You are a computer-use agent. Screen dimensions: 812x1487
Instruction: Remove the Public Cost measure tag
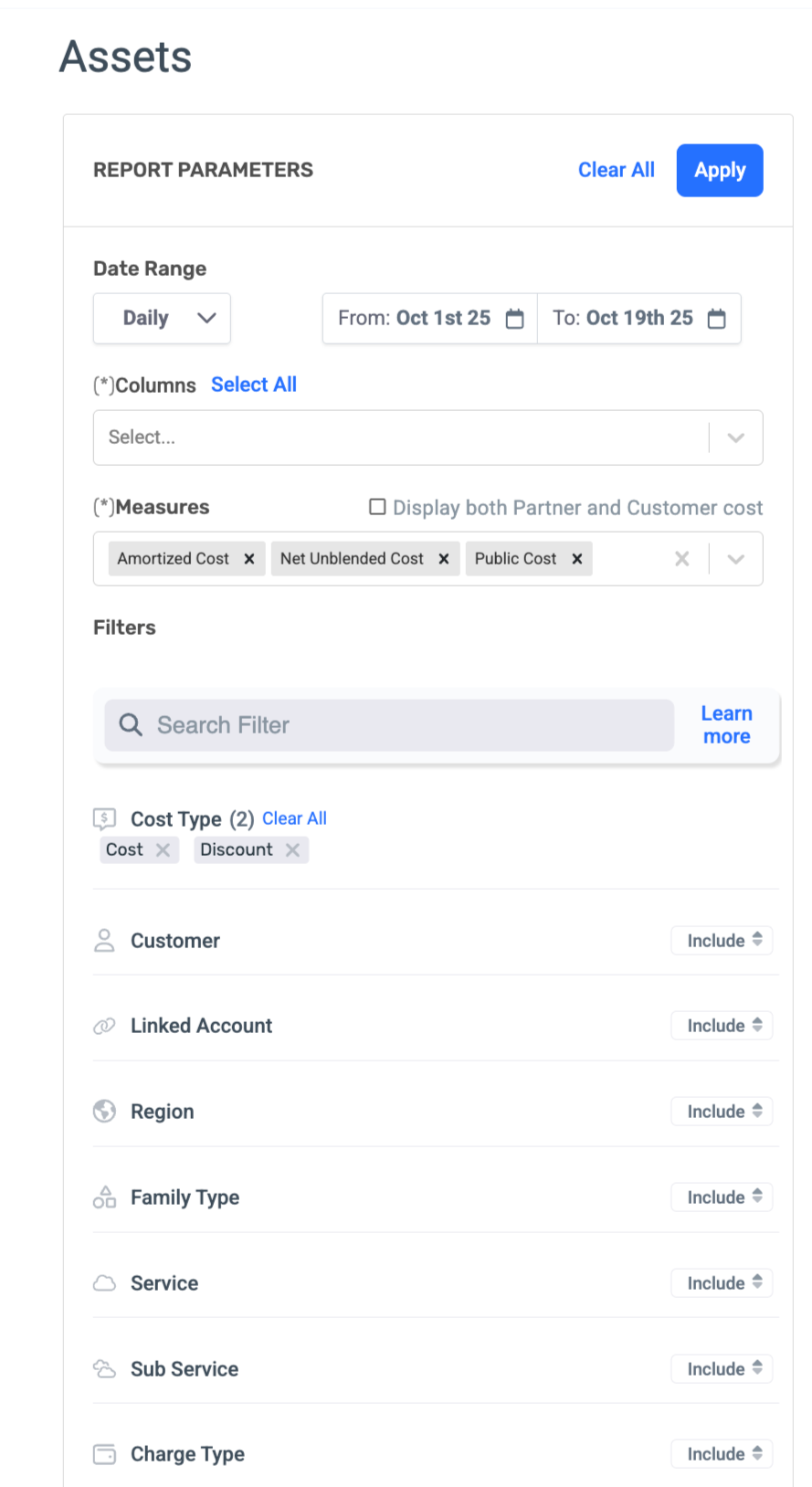tap(577, 559)
